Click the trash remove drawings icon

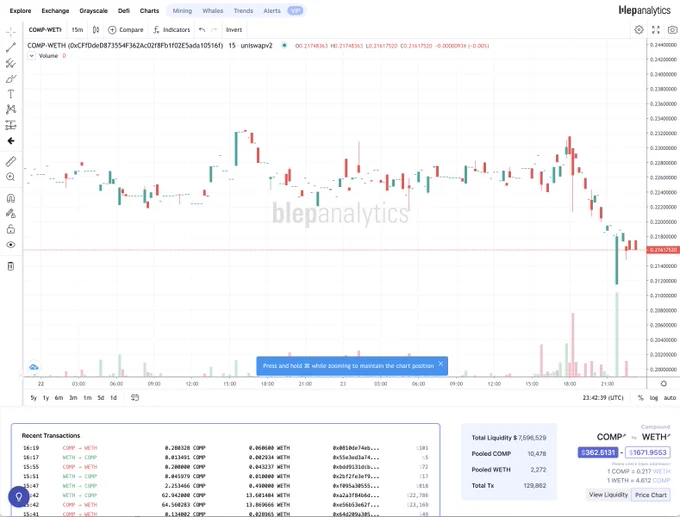[11, 266]
